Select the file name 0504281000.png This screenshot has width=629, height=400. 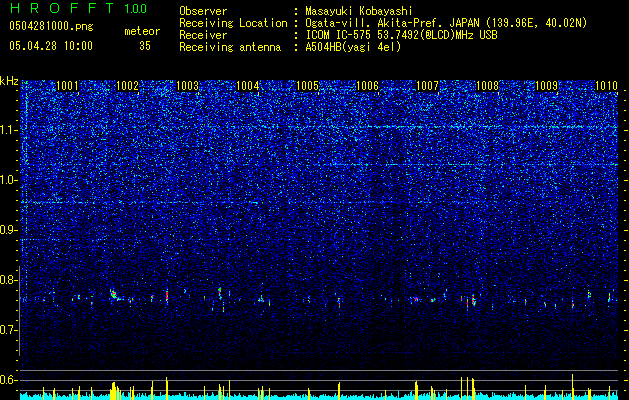click(51, 27)
